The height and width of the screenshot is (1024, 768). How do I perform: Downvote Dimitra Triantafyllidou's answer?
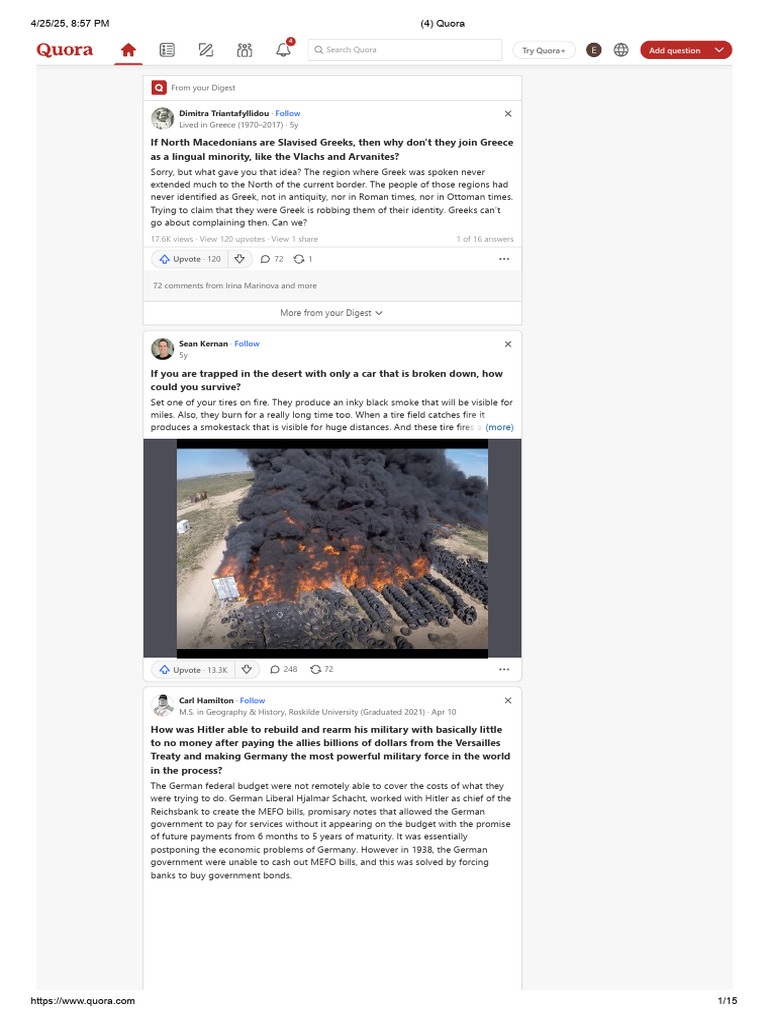(240, 259)
